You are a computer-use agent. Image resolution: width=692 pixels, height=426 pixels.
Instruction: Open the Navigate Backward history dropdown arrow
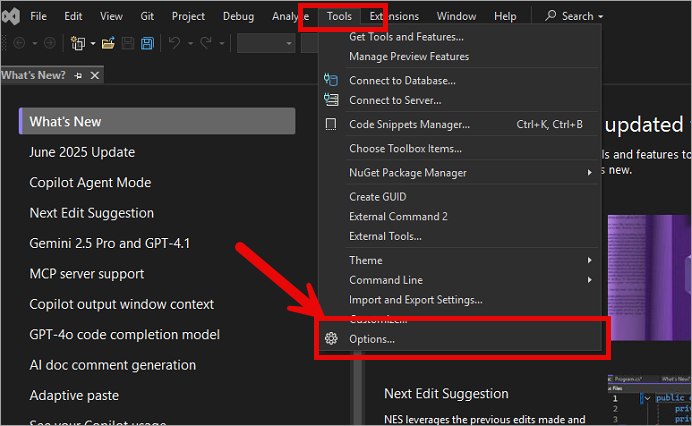pos(35,43)
